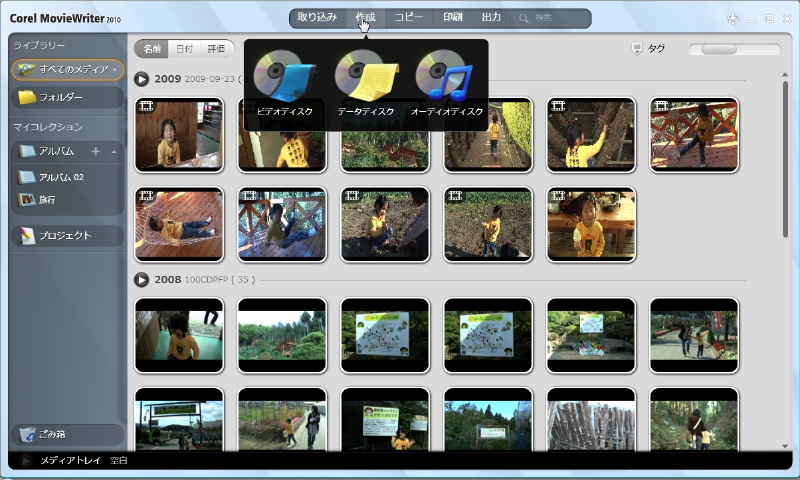Open the ごみ箱 recycle bin

[67, 435]
